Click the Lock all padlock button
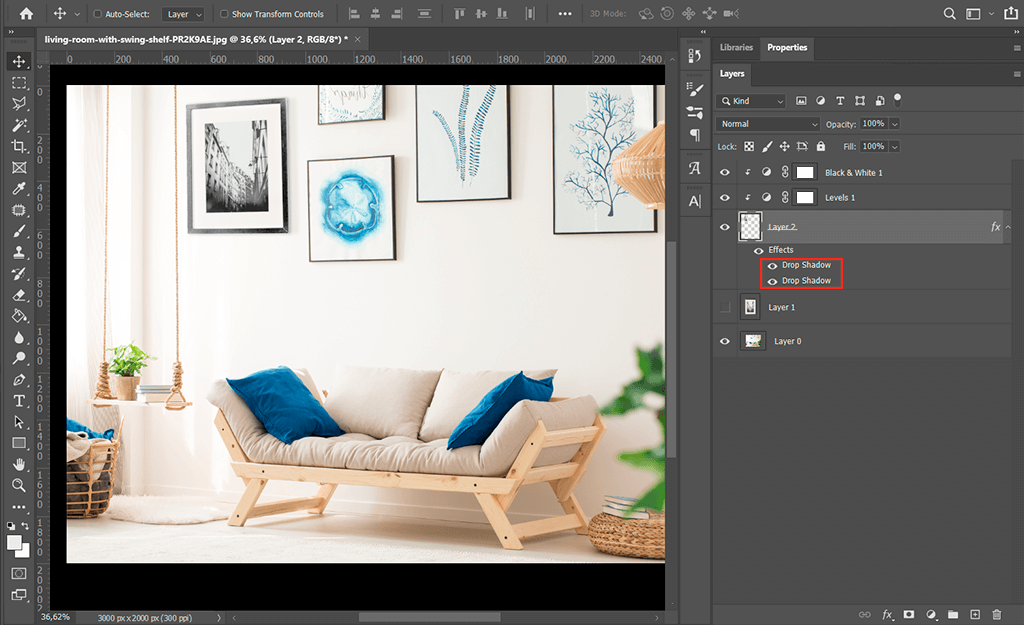This screenshot has width=1024, height=625. coord(821,146)
